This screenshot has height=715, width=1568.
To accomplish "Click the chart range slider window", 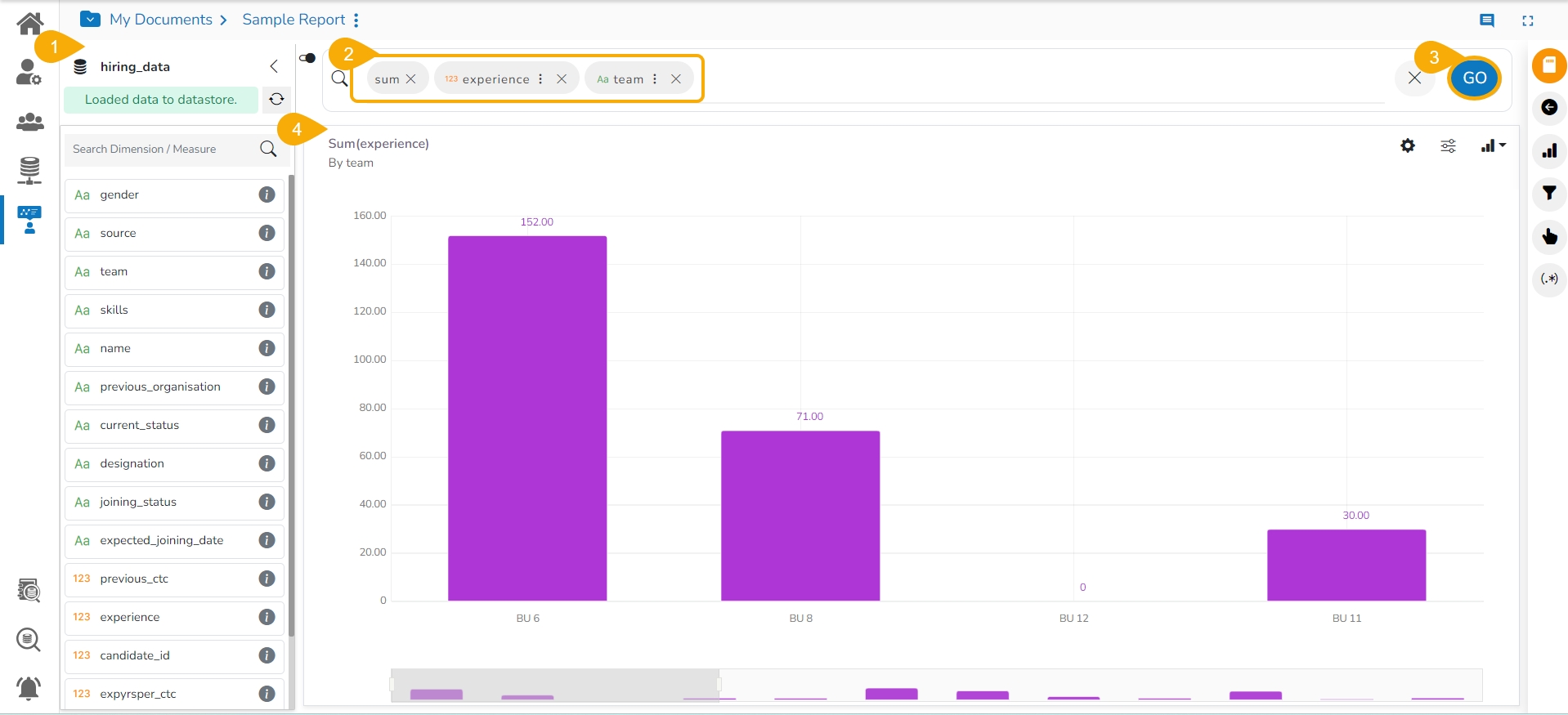I will pyautogui.click(x=555, y=686).
